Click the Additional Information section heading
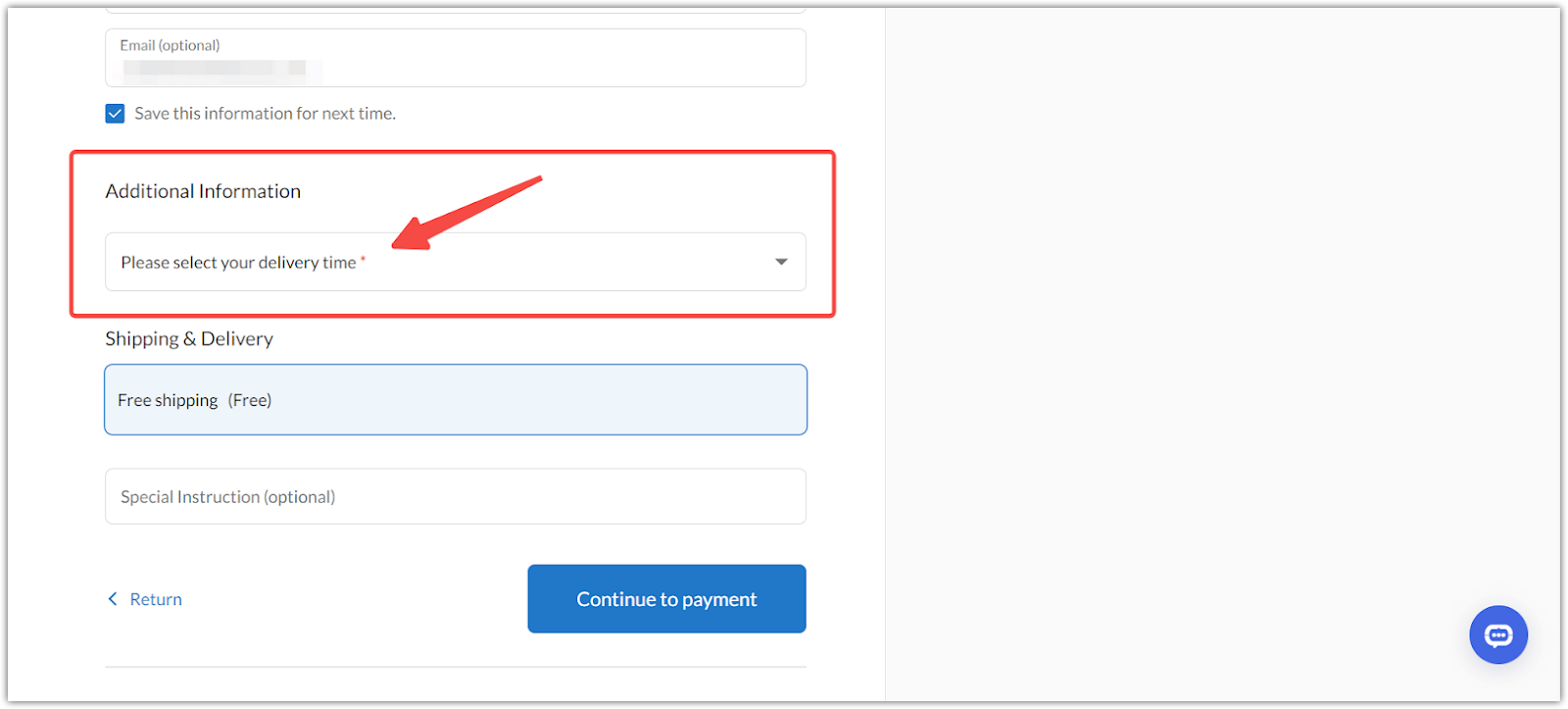The width and height of the screenshot is (1568, 709). pyautogui.click(x=203, y=191)
